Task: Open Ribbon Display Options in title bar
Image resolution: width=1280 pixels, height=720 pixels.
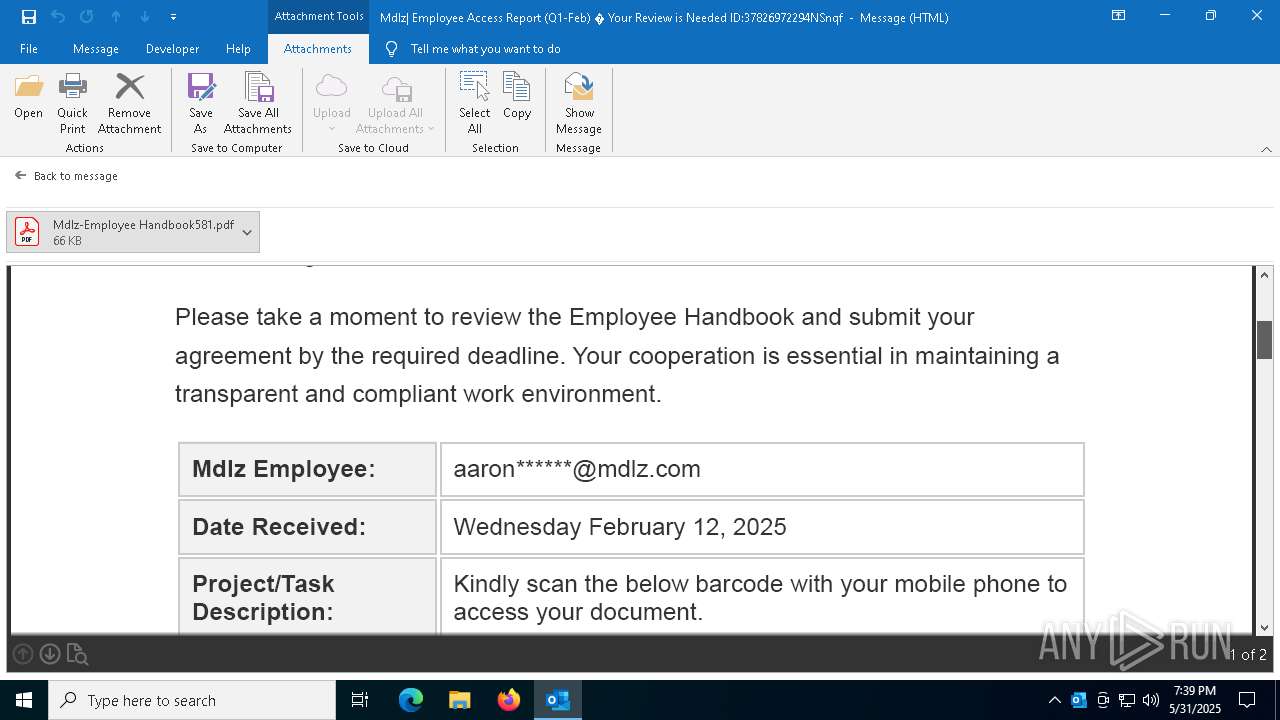Action: pos(1118,15)
